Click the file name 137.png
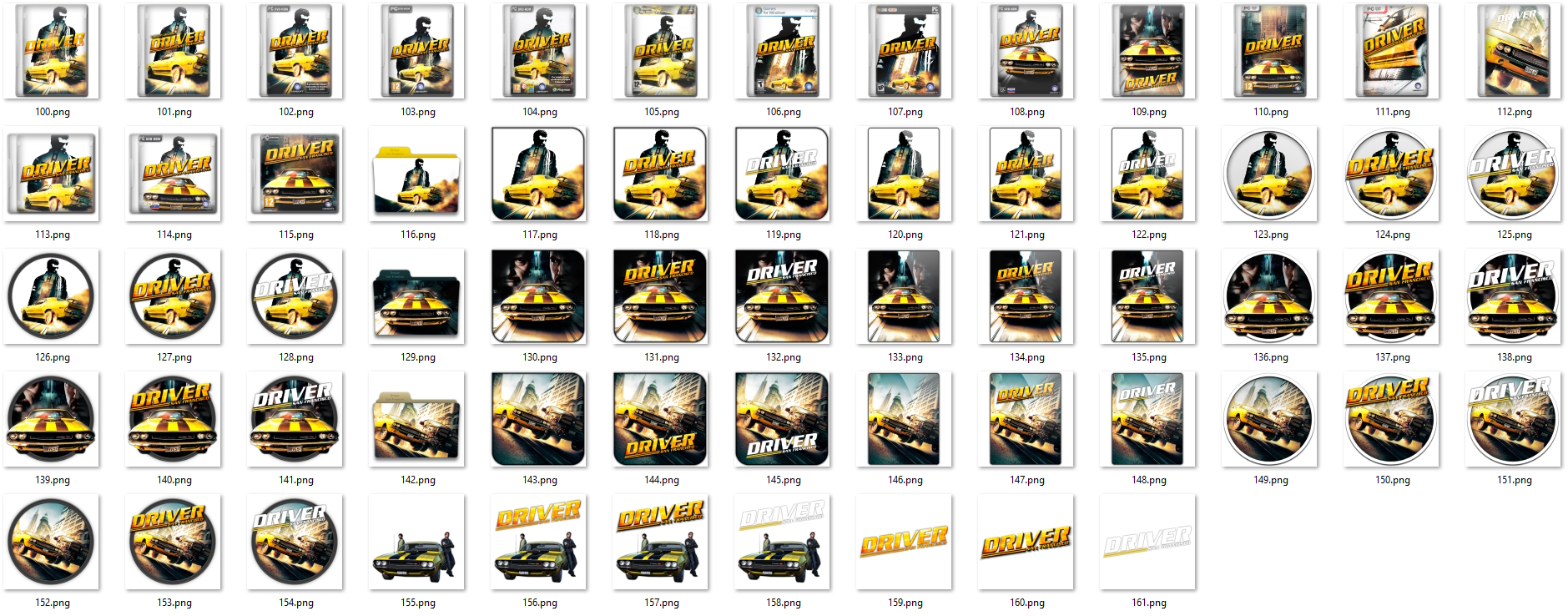1568x616 pixels. point(1393,357)
